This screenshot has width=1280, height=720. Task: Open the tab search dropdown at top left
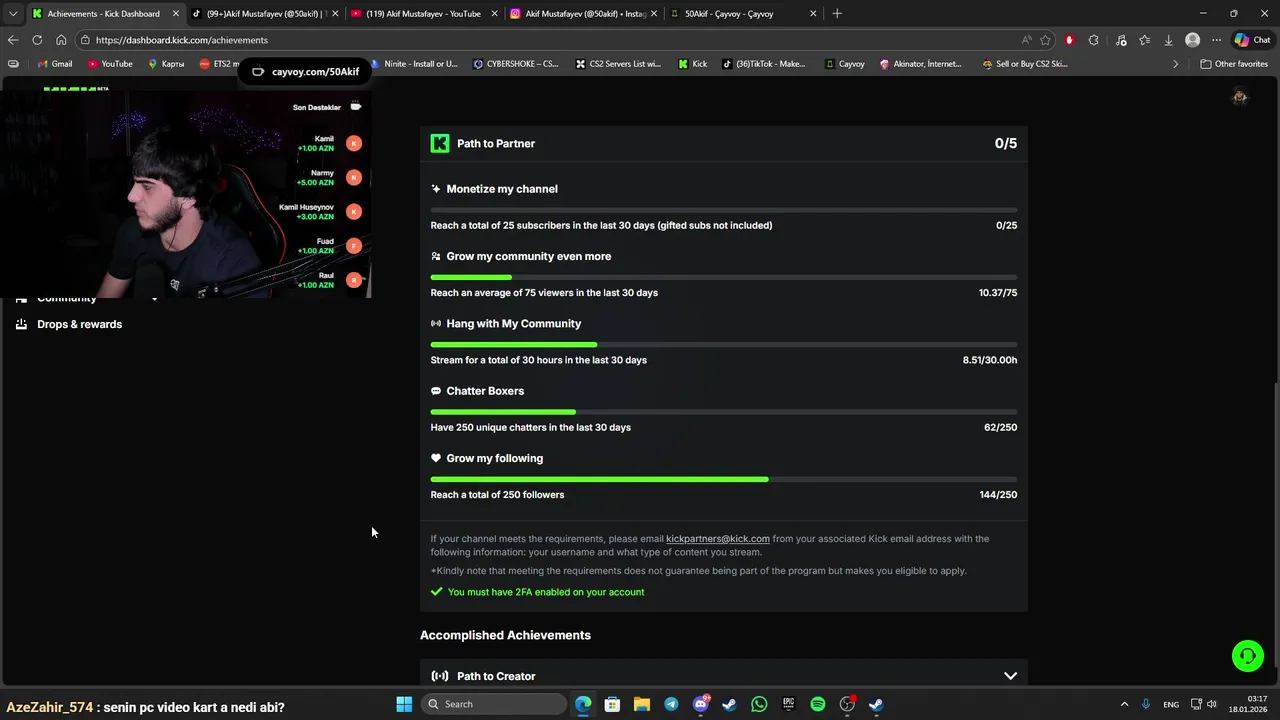tap(13, 14)
